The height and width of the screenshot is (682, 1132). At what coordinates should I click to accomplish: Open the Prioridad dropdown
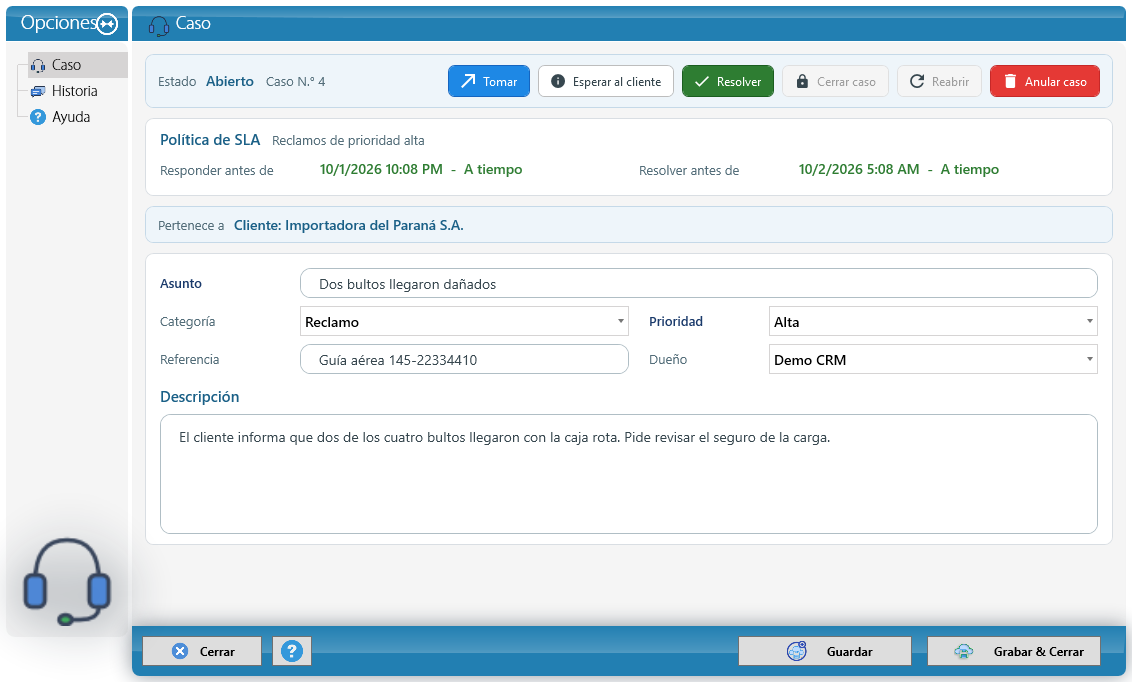pyautogui.click(x=933, y=322)
